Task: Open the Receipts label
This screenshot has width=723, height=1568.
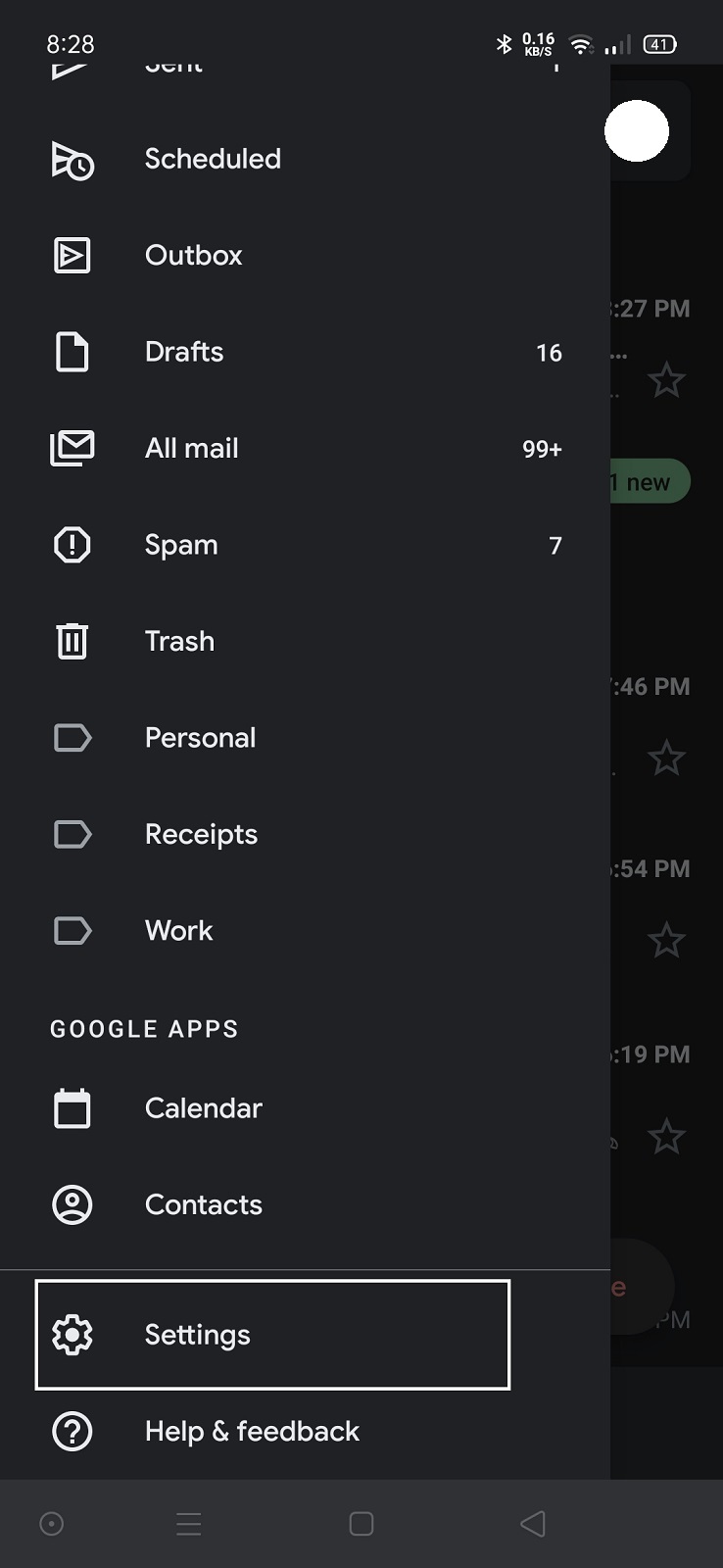Action: coord(201,834)
